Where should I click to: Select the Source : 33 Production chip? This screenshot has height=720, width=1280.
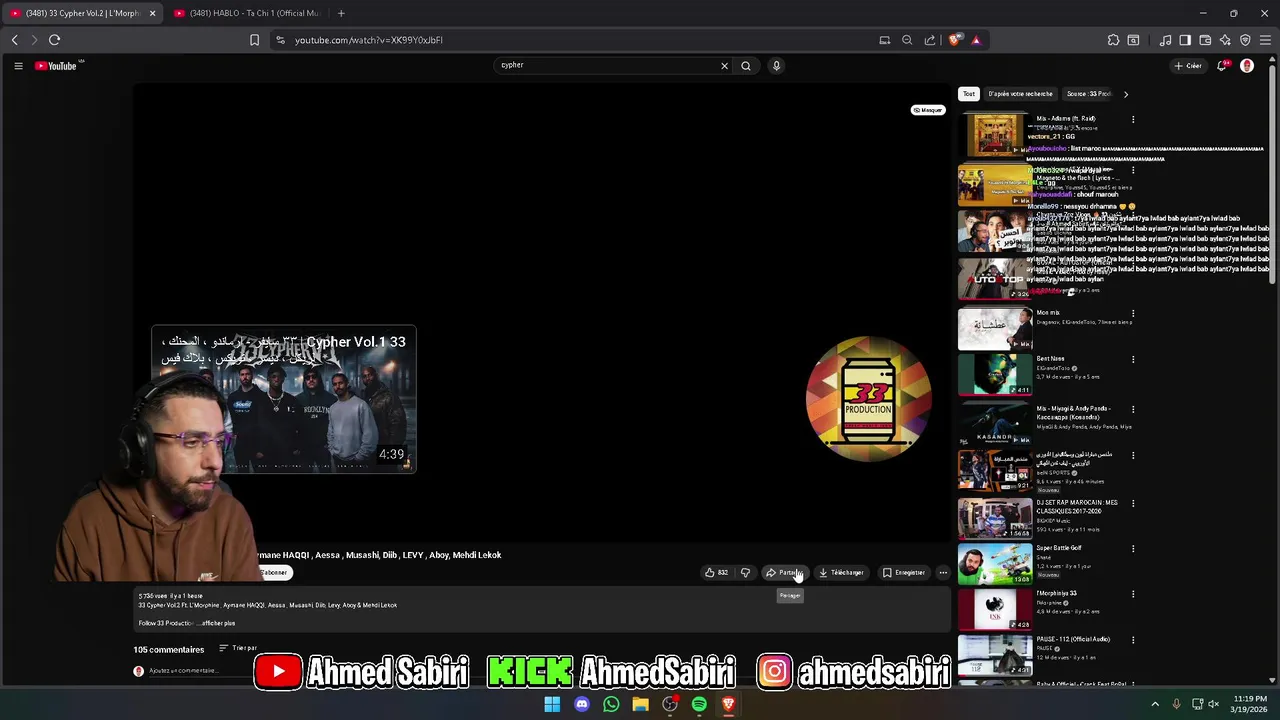tap(1088, 94)
